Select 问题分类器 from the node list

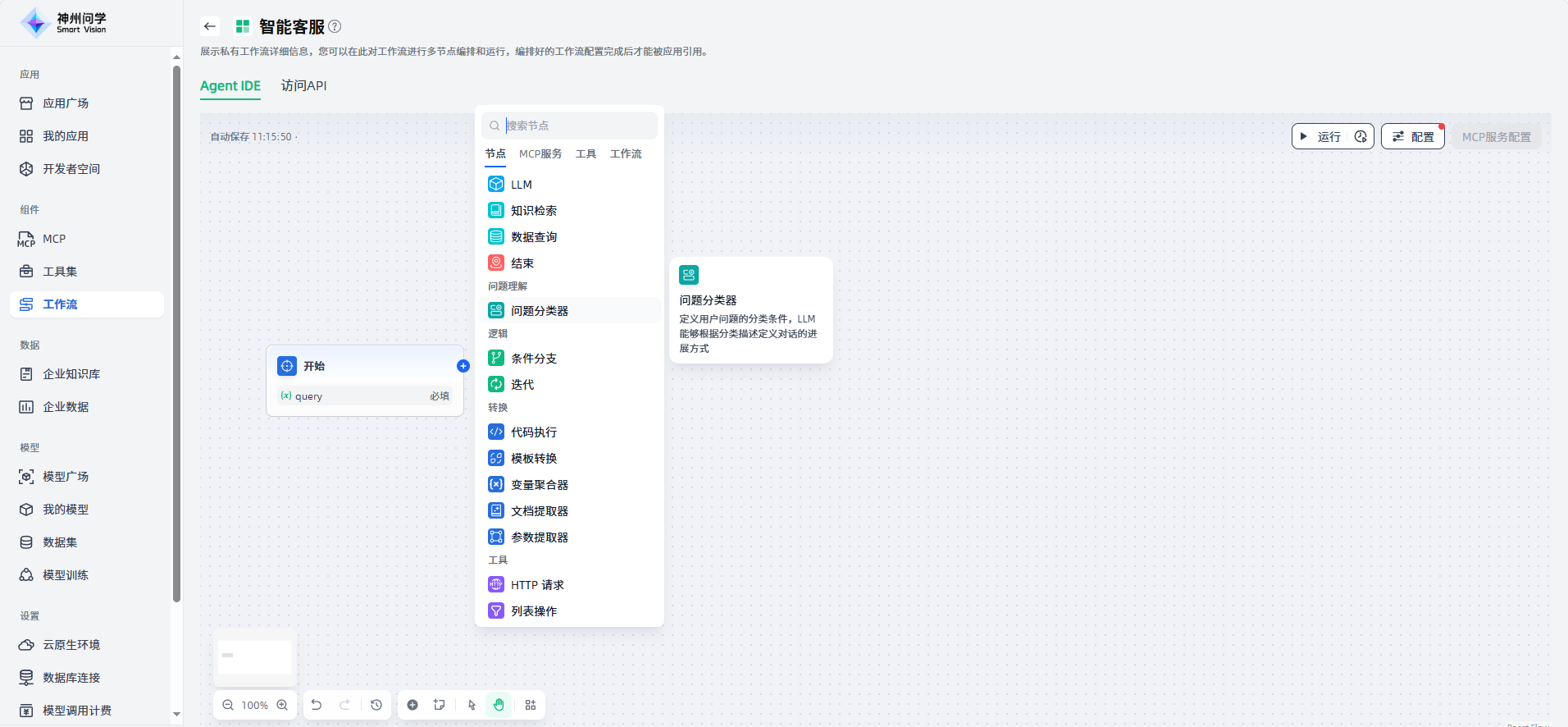coord(539,311)
